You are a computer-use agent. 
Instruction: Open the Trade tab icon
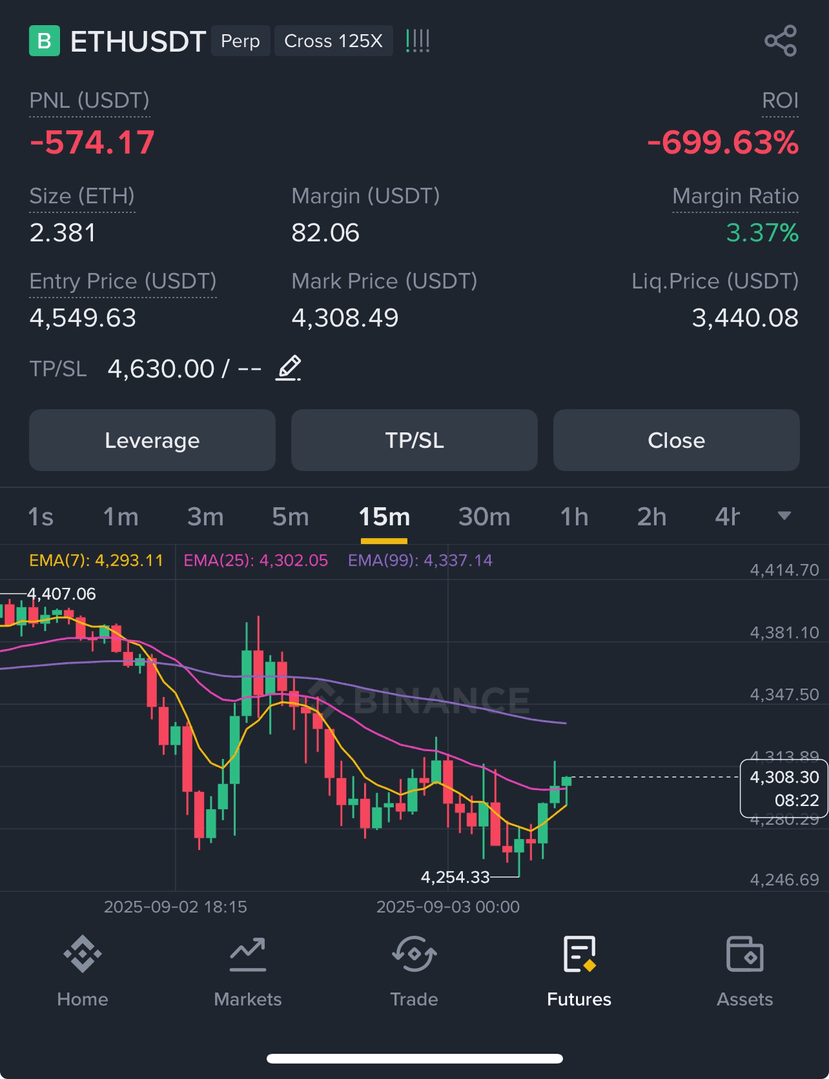pos(413,954)
